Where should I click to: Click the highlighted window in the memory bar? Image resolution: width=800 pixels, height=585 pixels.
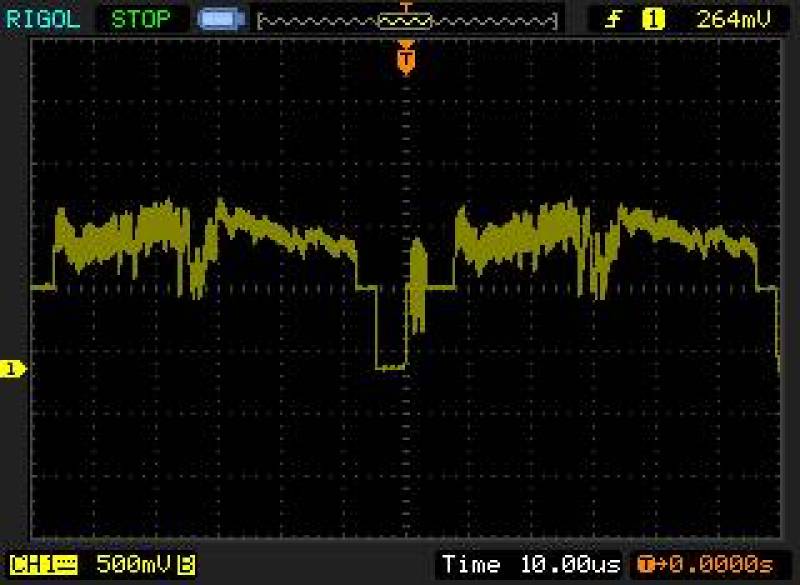click(405, 20)
